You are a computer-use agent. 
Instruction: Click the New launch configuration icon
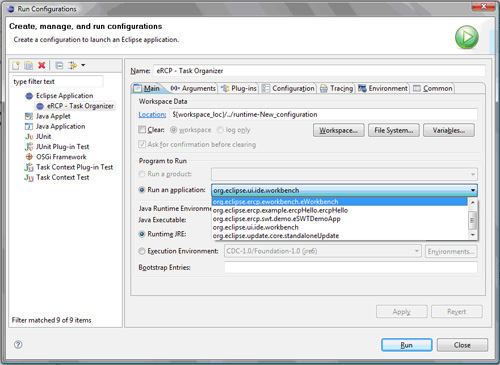coord(16,65)
